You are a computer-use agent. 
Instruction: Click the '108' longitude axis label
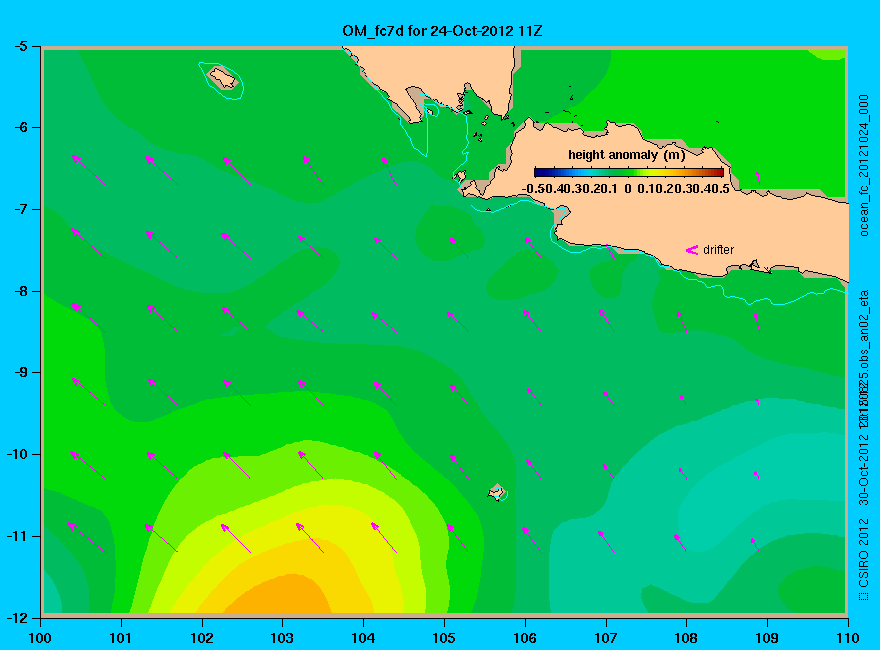pyautogui.click(x=686, y=638)
